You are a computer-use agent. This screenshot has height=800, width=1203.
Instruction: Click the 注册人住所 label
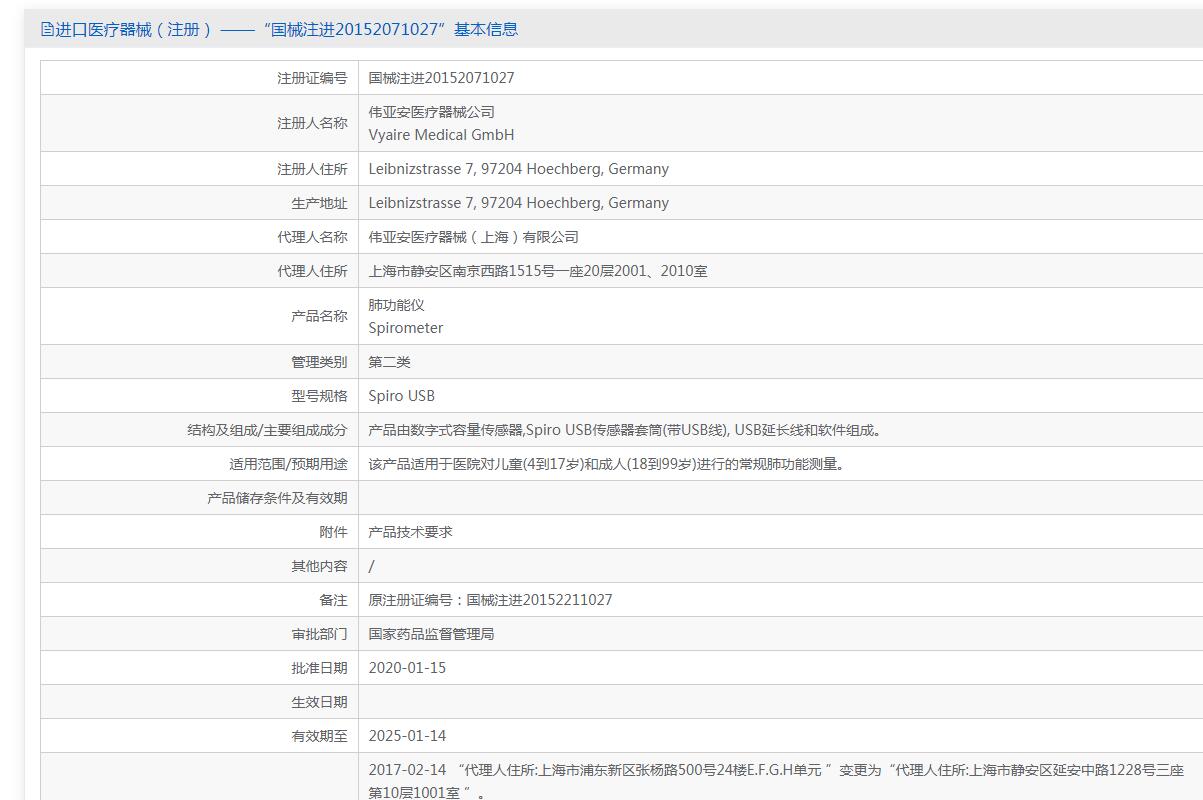click(x=312, y=169)
